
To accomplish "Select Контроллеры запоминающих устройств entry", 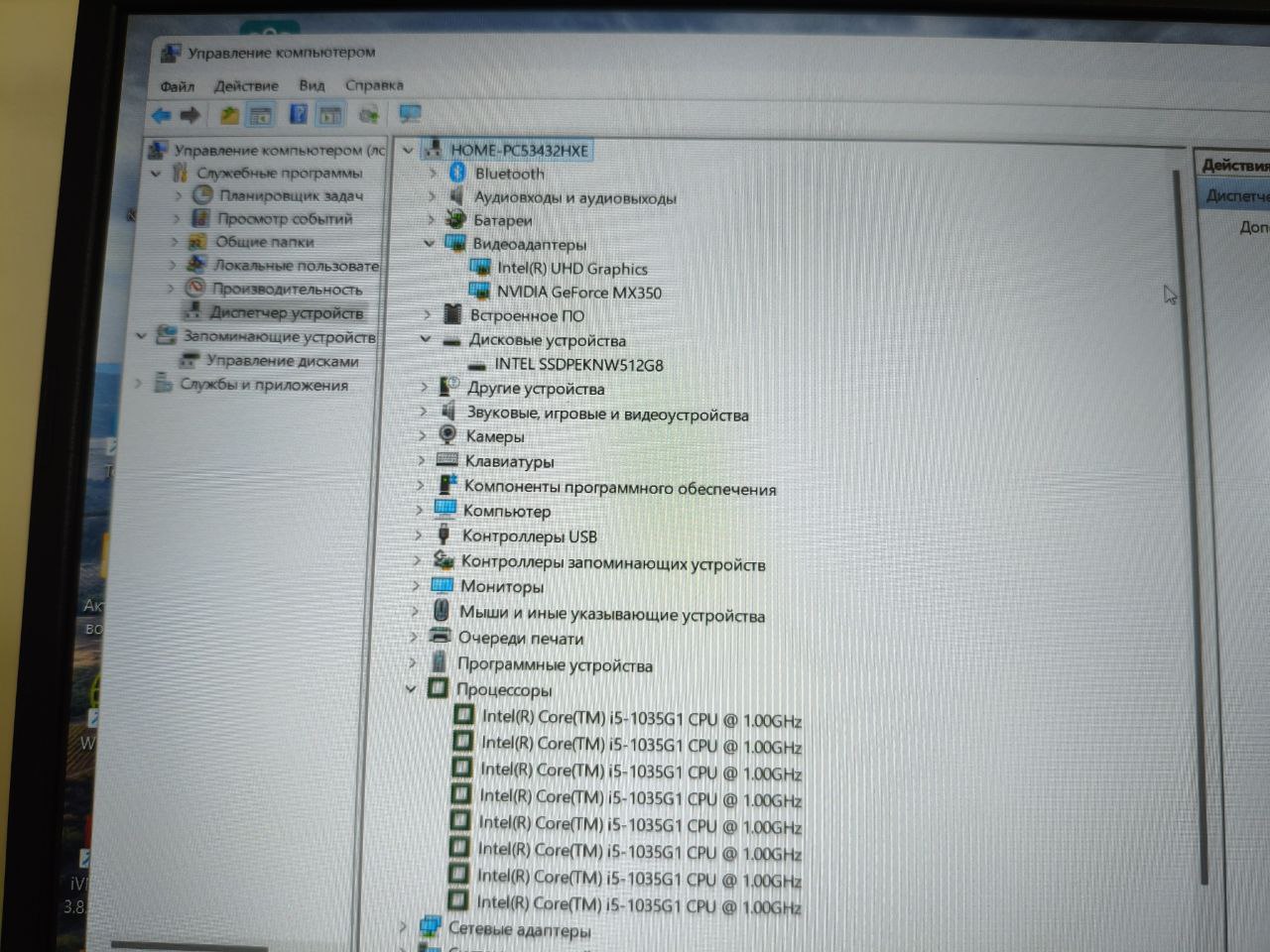I will (x=613, y=562).
